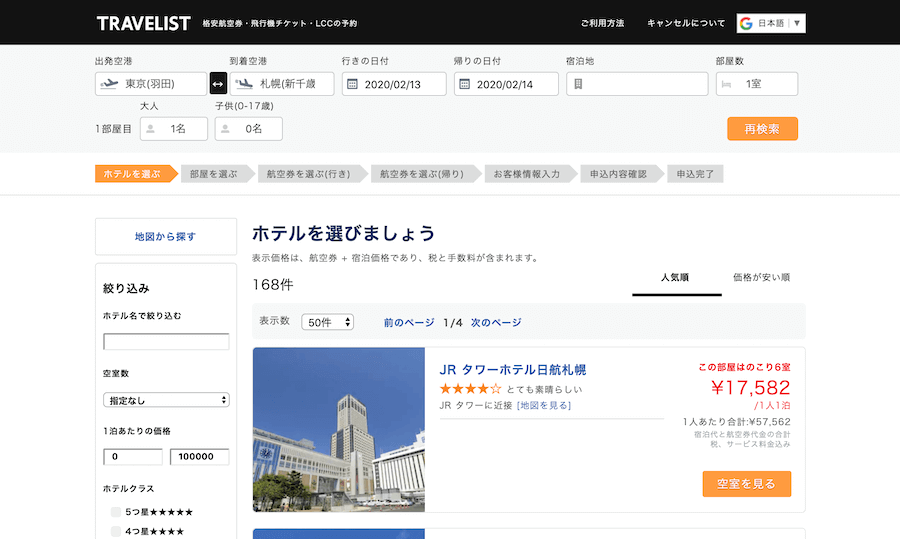Open the 部屋数 1室 selector
Image resolution: width=900 pixels, height=539 pixels.
click(757, 84)
